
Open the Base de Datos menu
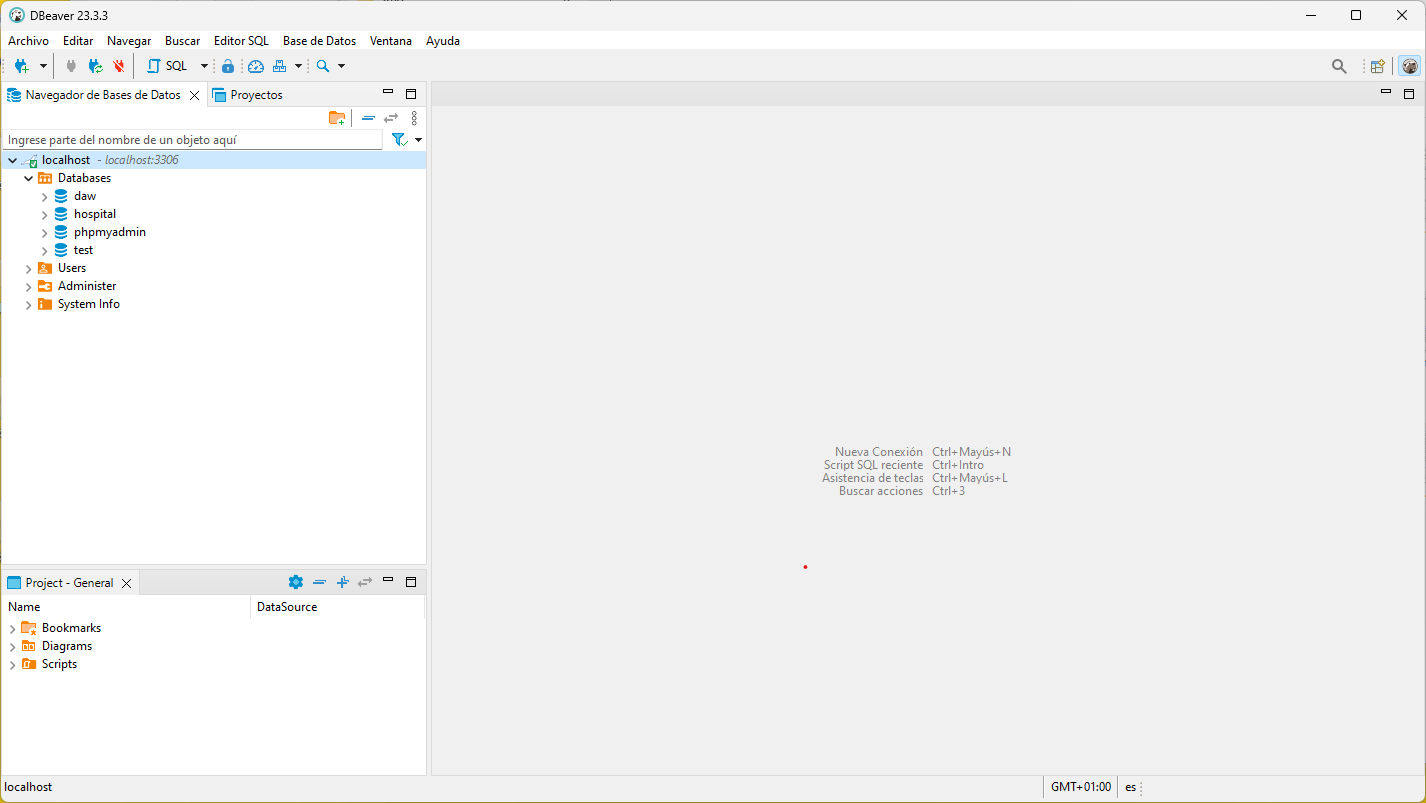[319, 41]
